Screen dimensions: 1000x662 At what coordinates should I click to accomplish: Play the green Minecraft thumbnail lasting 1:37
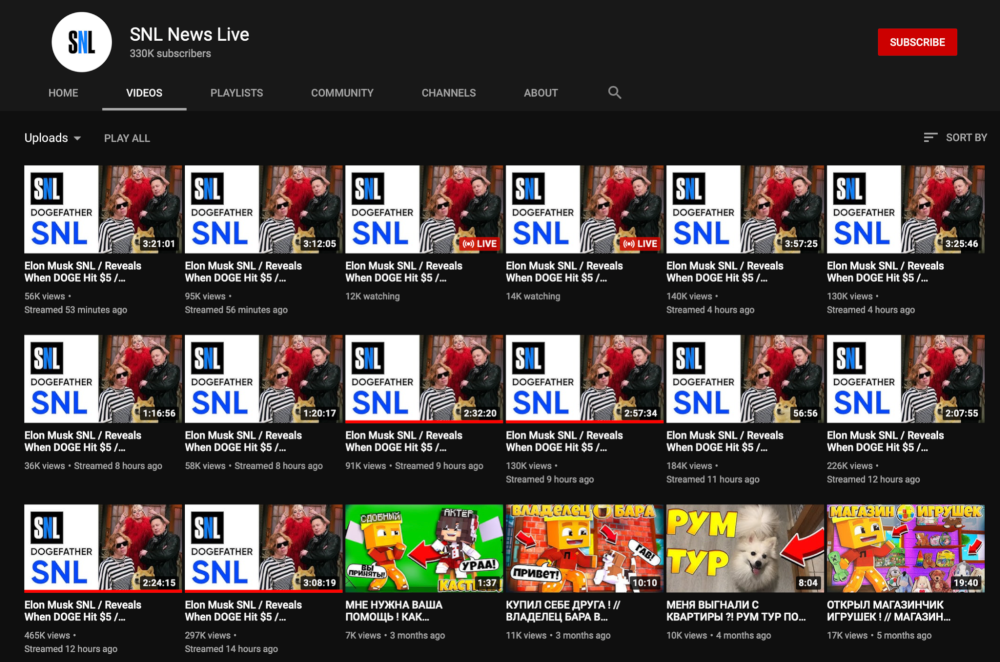[424, 548]
